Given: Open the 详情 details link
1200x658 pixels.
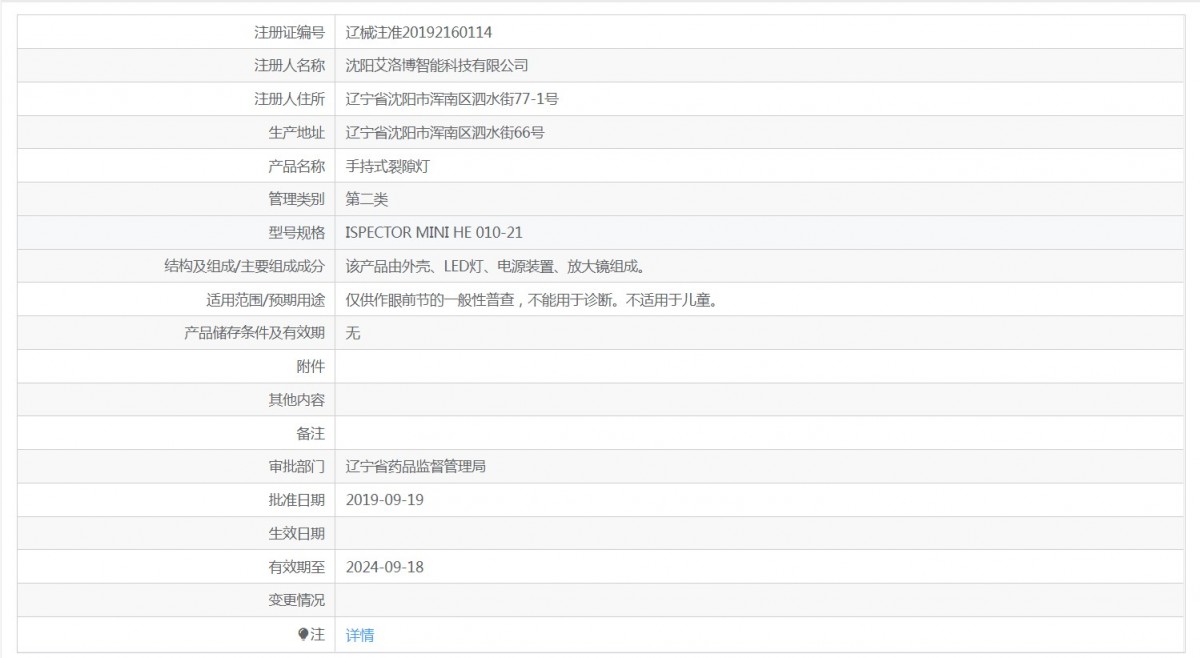Looking at the screenshot, I should tap(360, 635).
